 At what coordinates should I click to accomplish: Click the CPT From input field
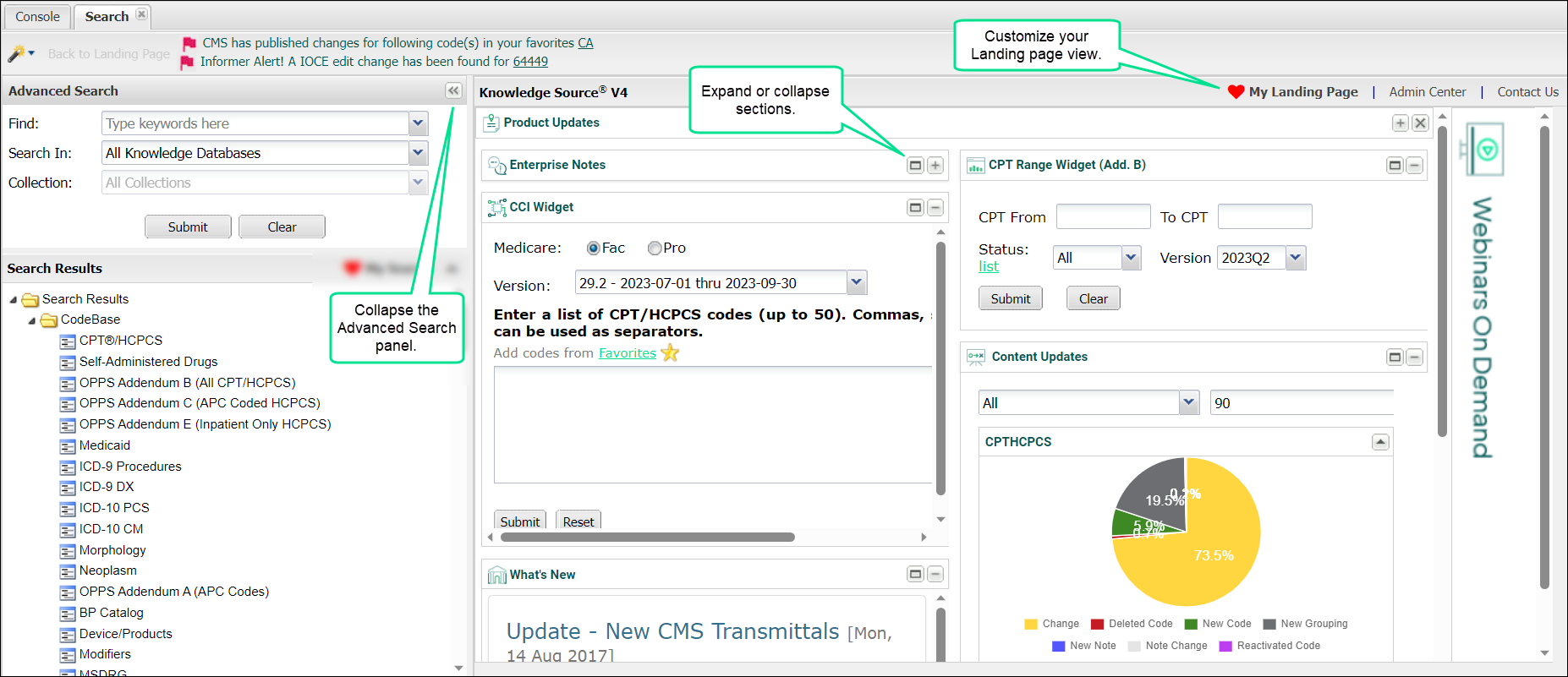(1103, 217)
